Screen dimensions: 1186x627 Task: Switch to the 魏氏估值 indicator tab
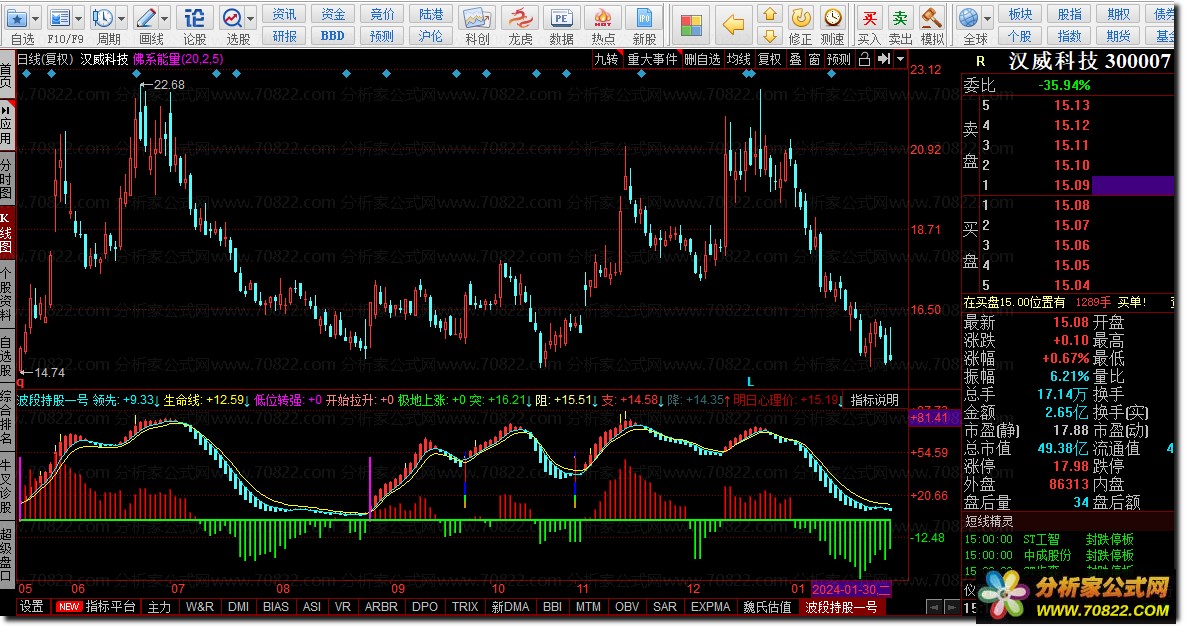coord(767,607)
